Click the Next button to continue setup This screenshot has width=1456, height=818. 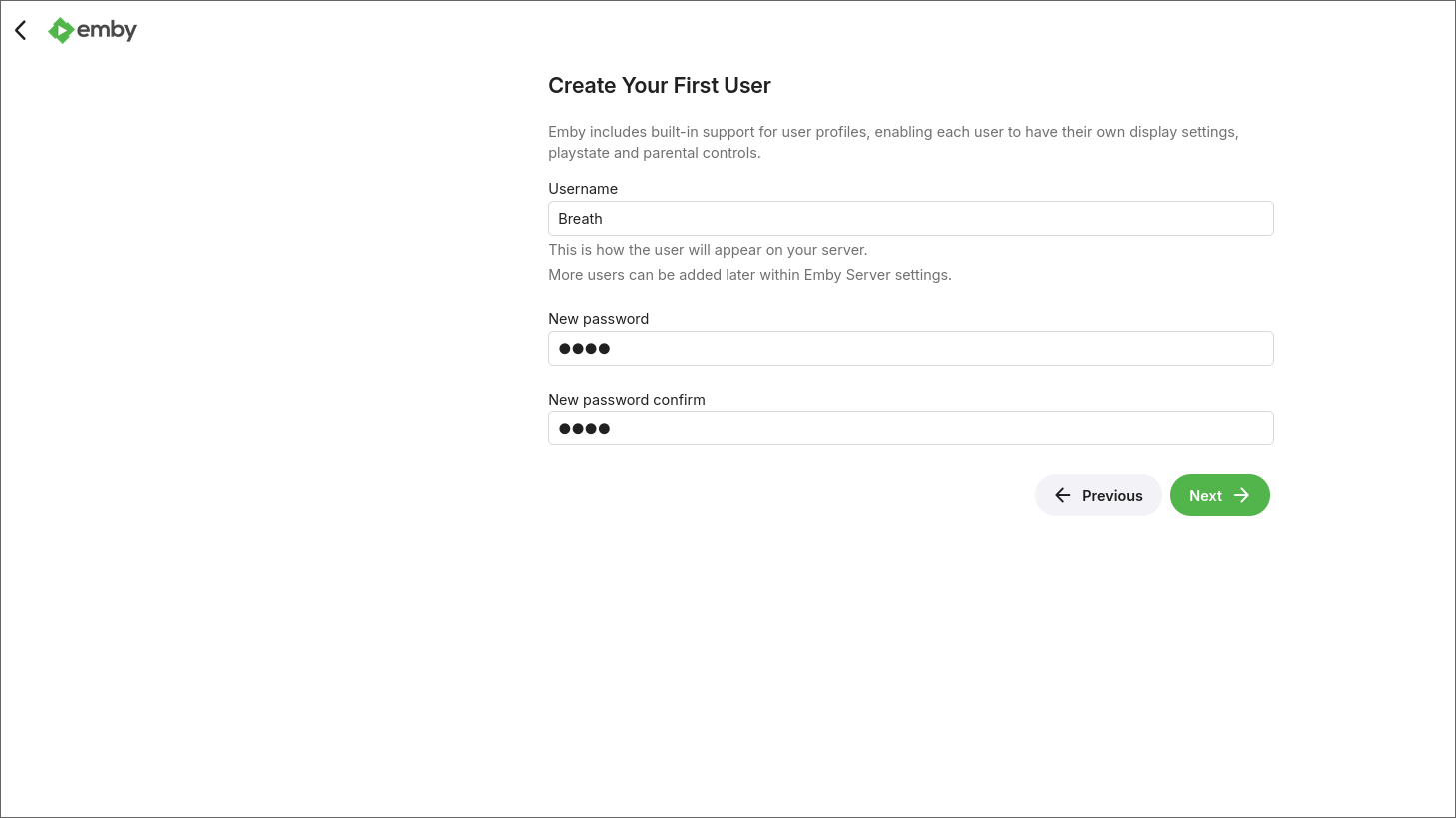[1219, 495]
